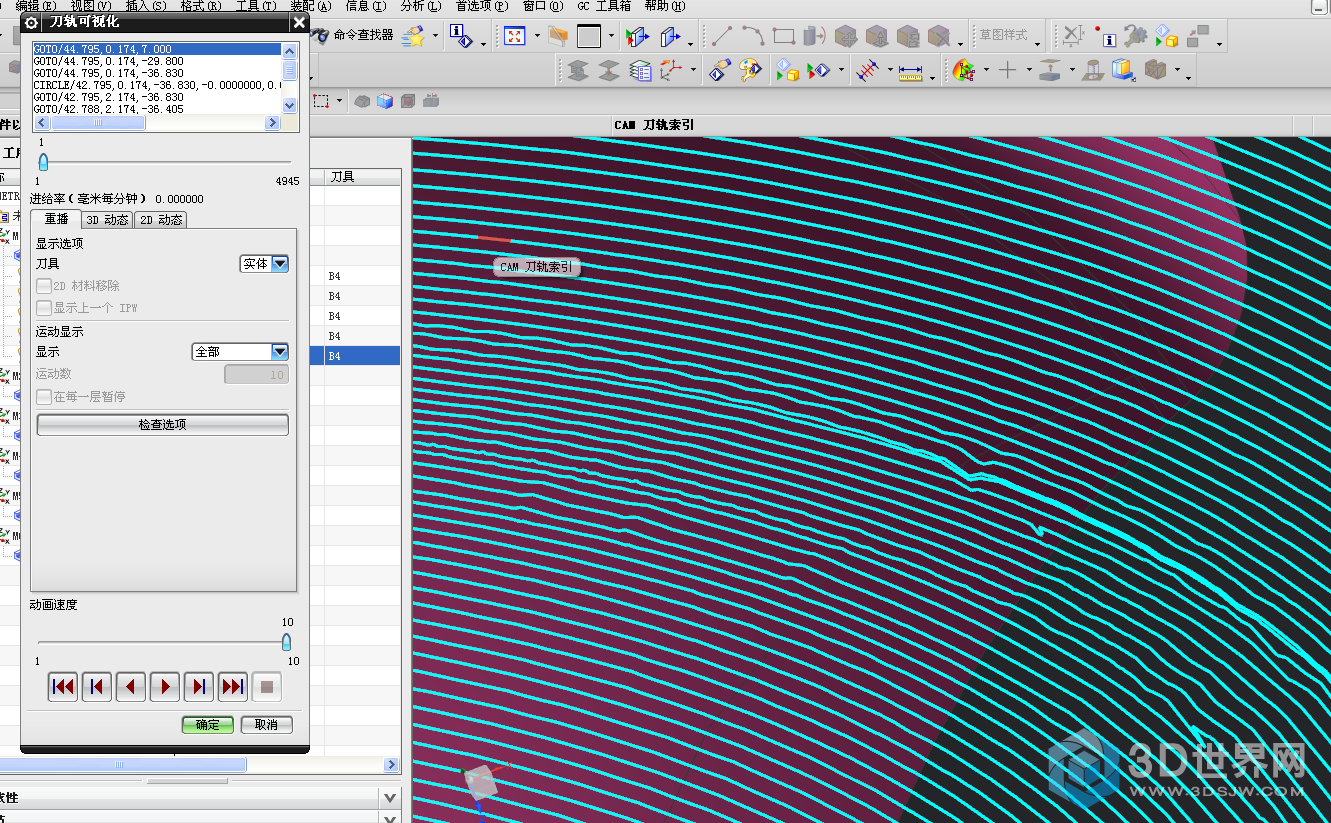Open the 刀具 display dropdown (实体)

(x=265, y=264)
